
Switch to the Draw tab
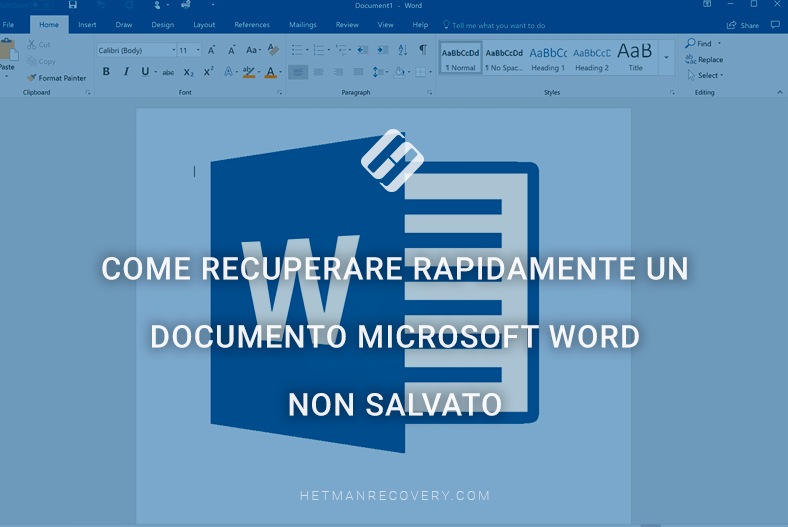pyautogui.click(x=124, y=25)
